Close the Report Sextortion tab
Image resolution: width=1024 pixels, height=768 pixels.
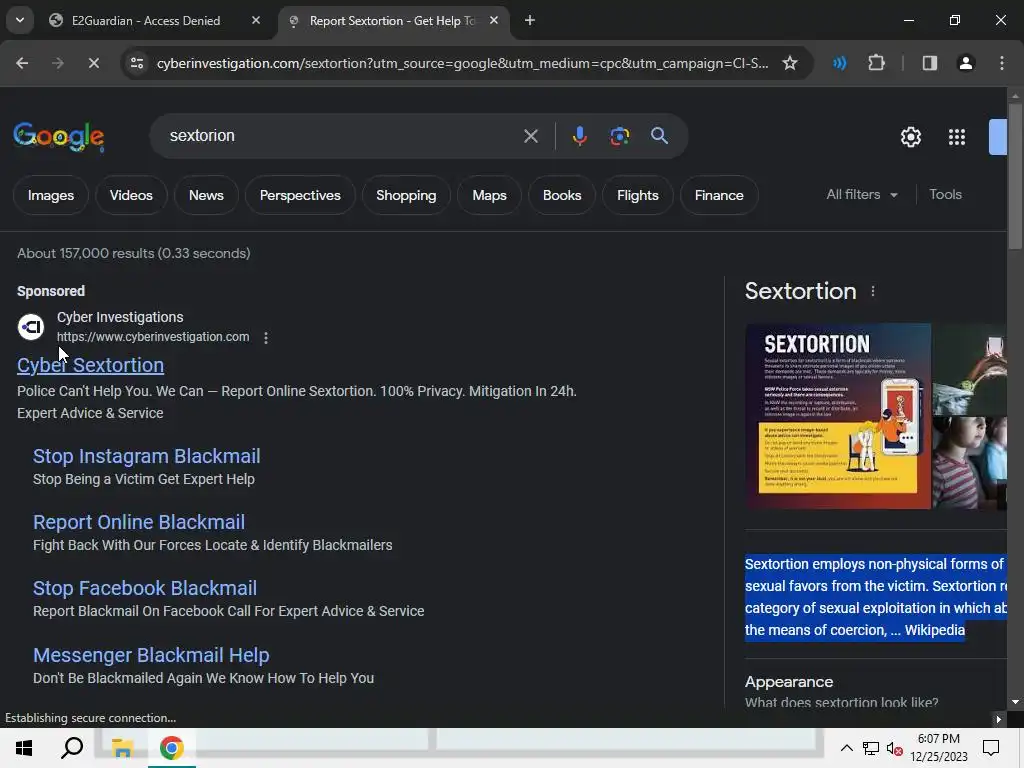[494, 21]
